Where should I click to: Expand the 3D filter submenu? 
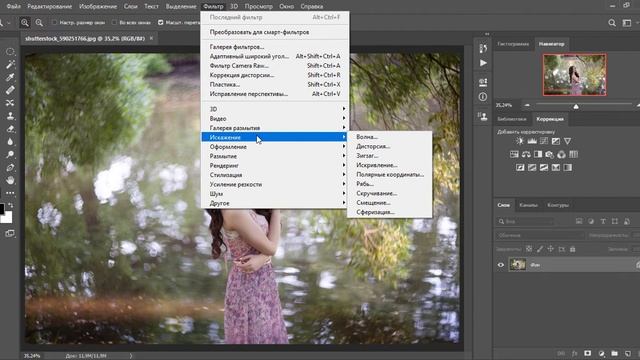(x=274, y=109)
